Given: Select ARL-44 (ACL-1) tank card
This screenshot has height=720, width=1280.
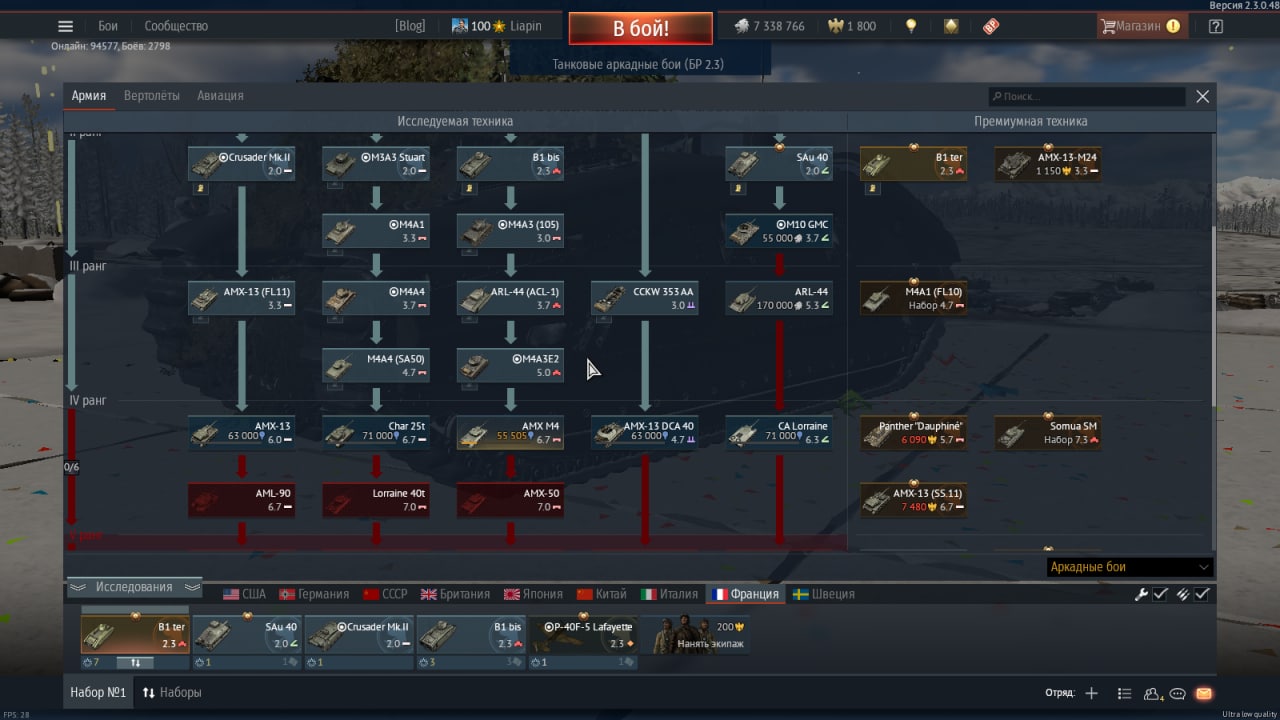Looking at the screenshot, I should [510, 298].
